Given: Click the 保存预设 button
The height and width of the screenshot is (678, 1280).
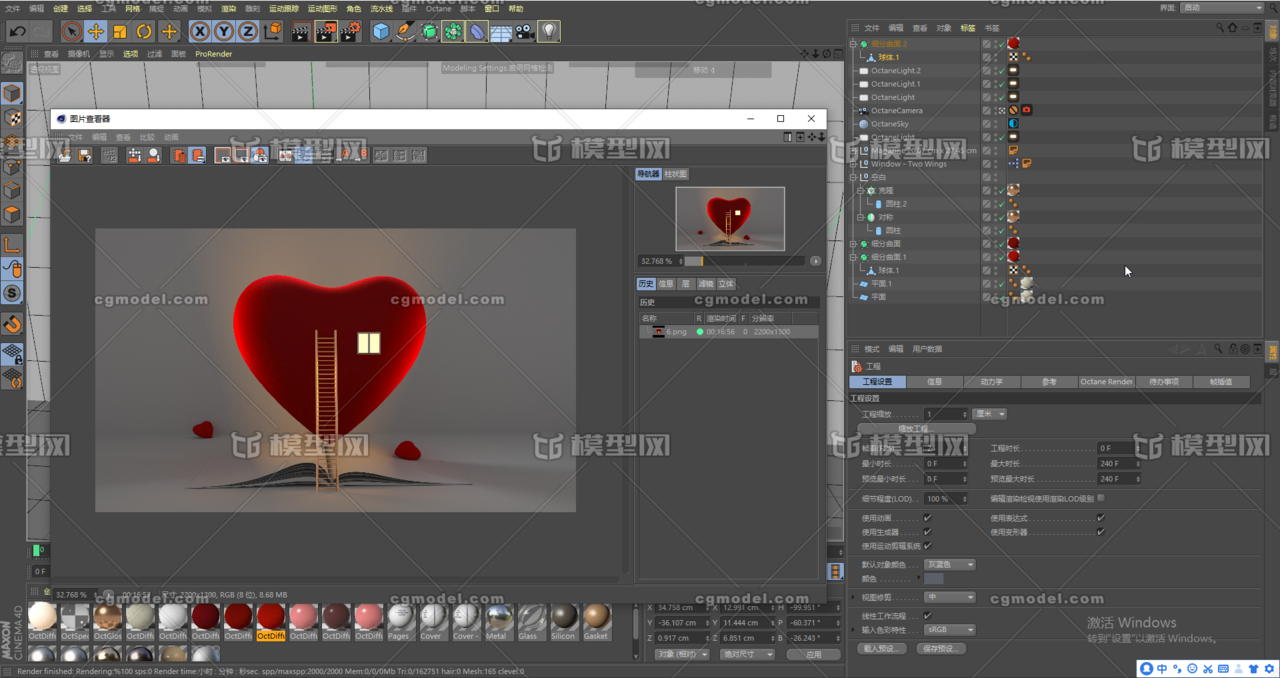Looking at the screenshot, I should 941,648.
